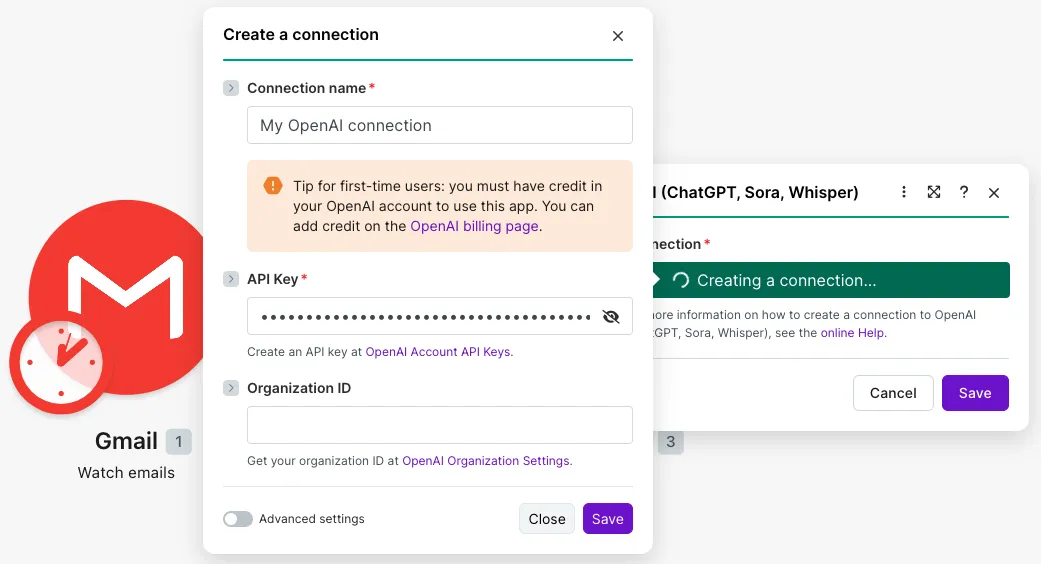Expand the Organization ID field chevron
1041x564 pixels.
point(231,388)
